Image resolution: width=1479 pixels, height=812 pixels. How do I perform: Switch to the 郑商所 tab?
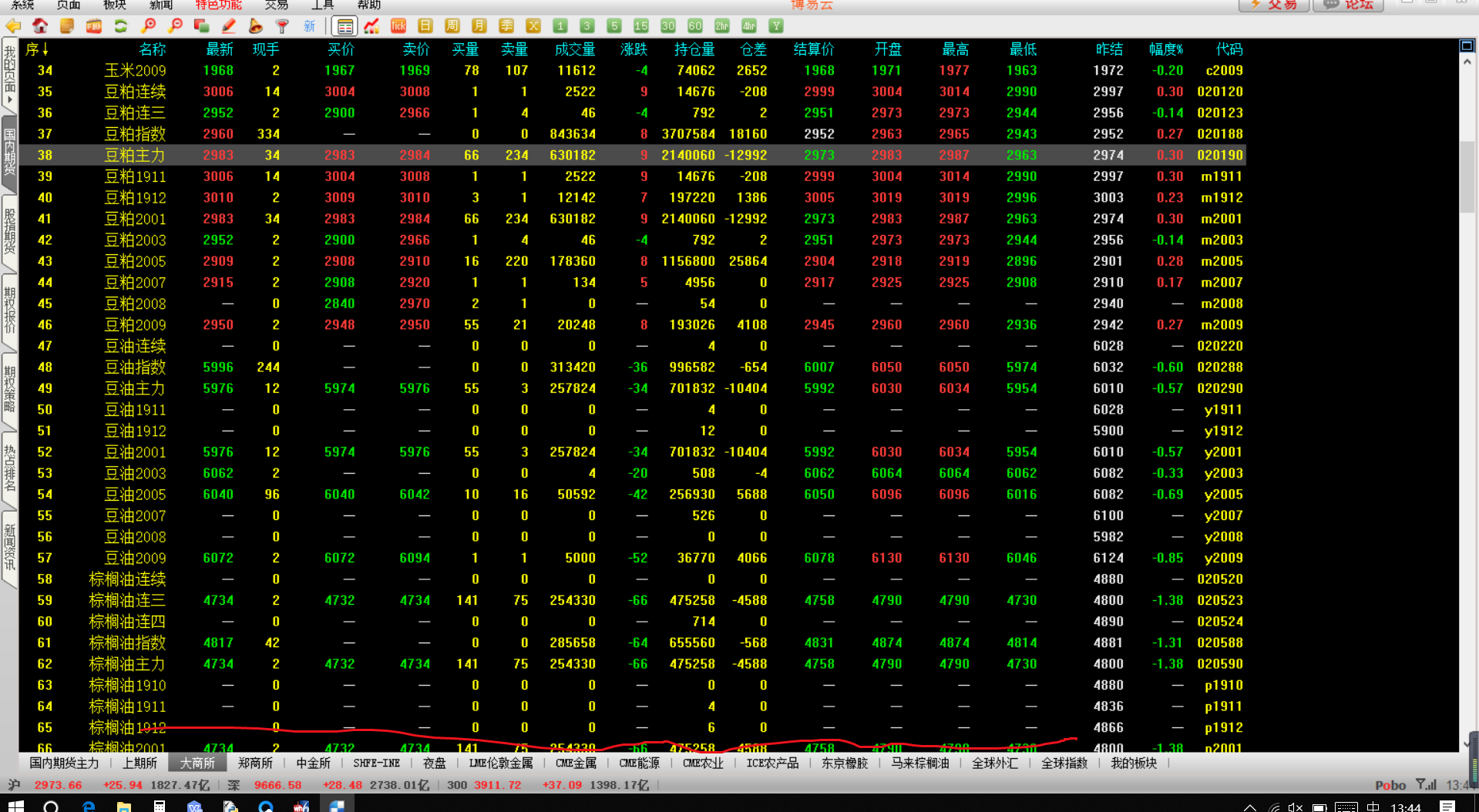tap(255, 763)
